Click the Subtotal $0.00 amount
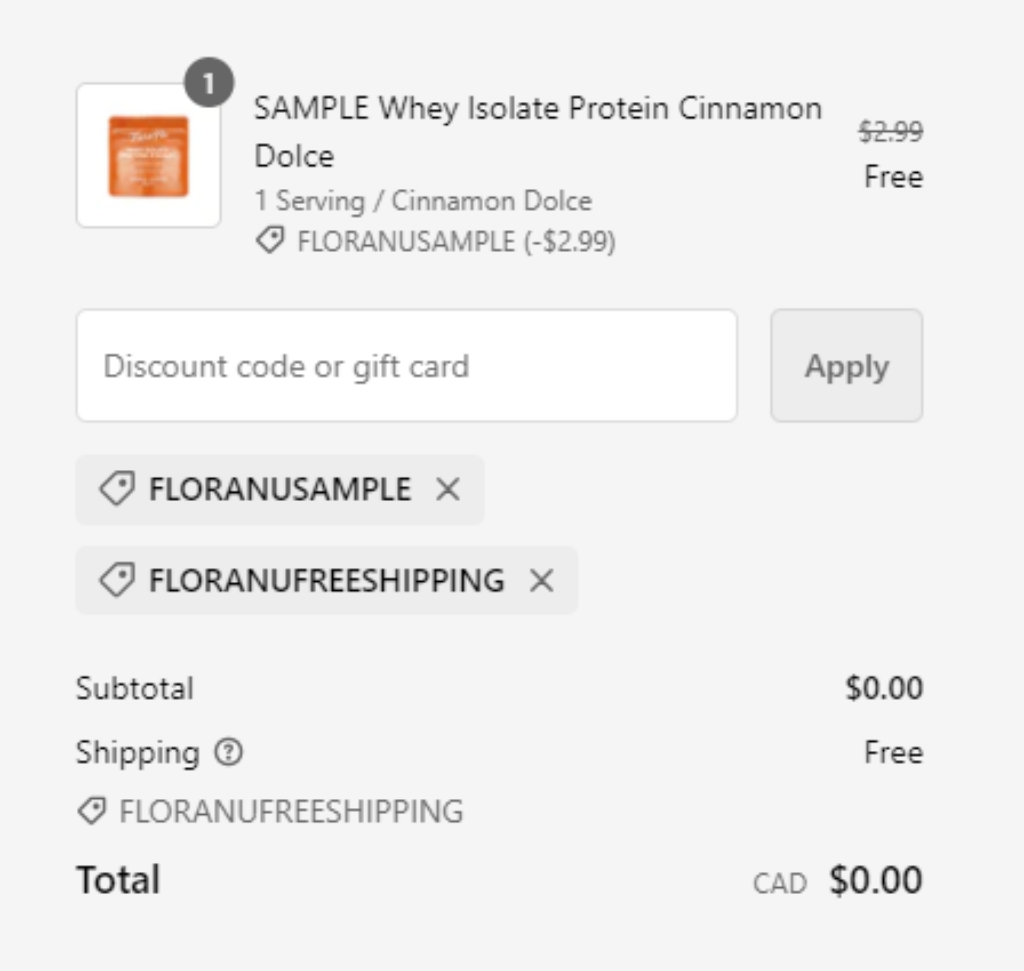 point(883,689)
